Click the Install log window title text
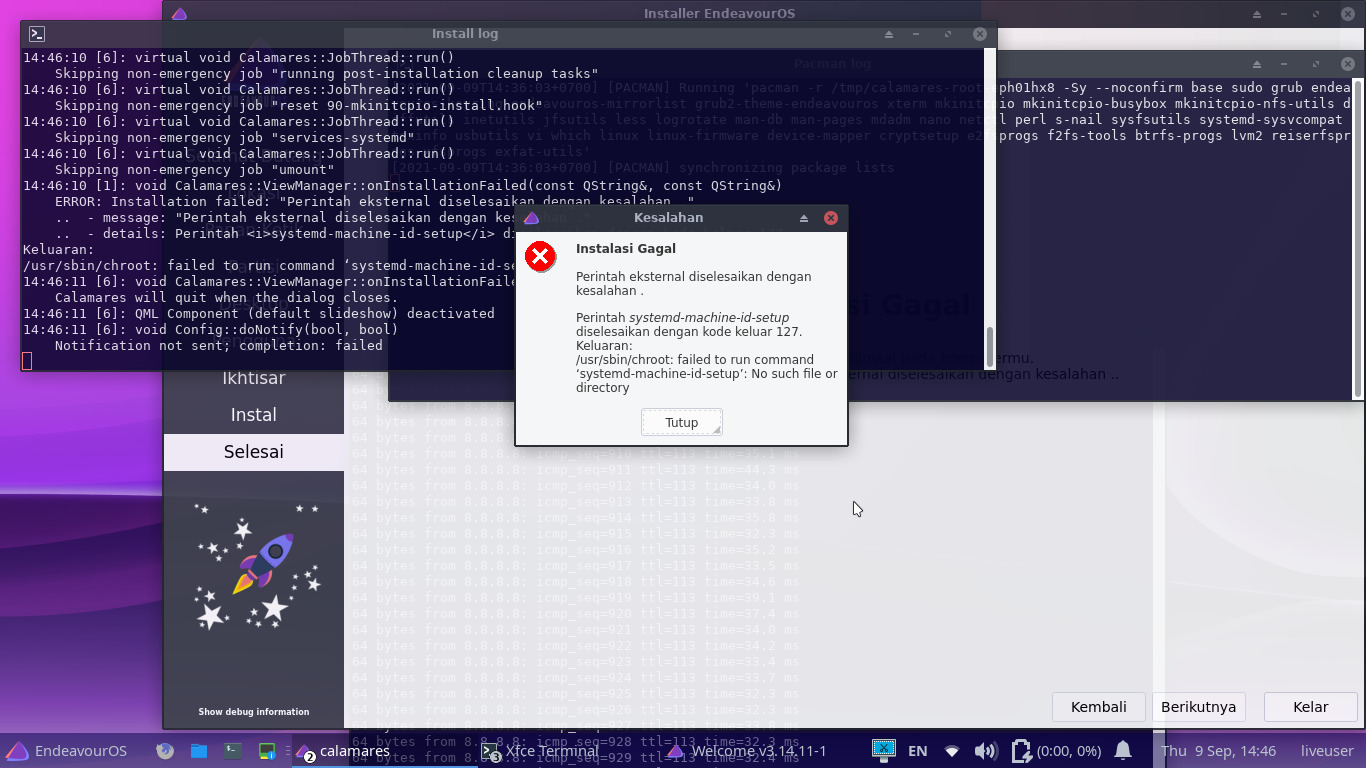 465,34
